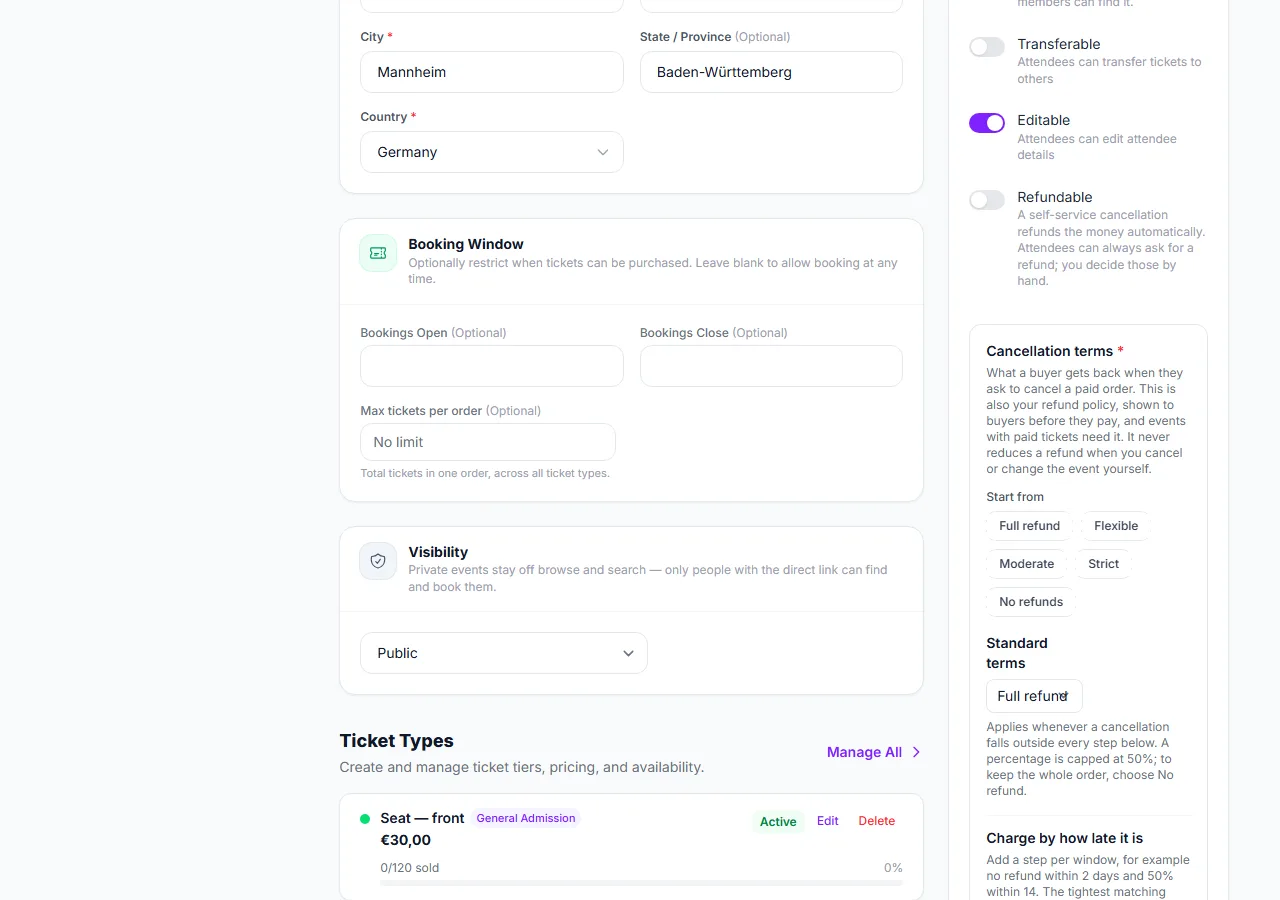Turn off the Editable toggle

click(987, 123)
